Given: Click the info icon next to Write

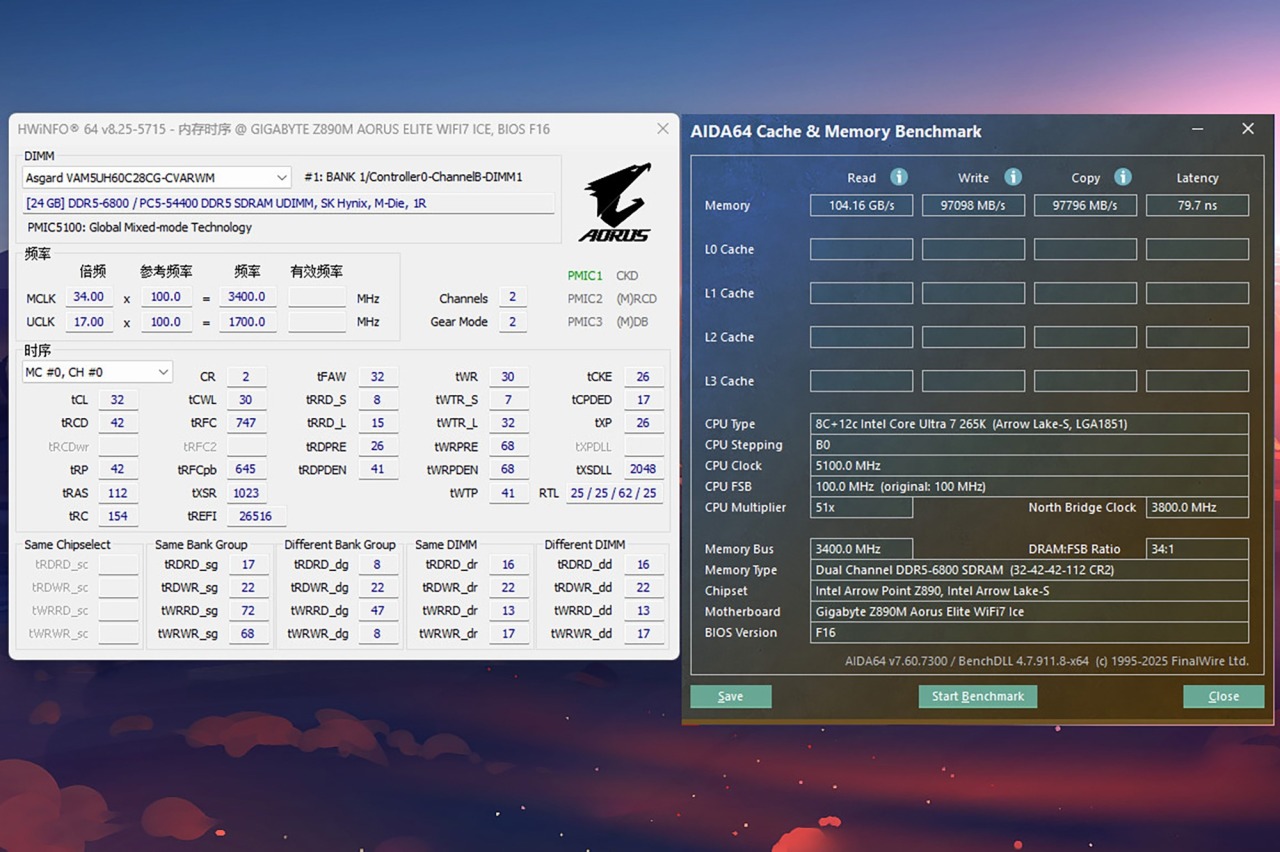Looking at the screenshot, I should point(1013,177).
